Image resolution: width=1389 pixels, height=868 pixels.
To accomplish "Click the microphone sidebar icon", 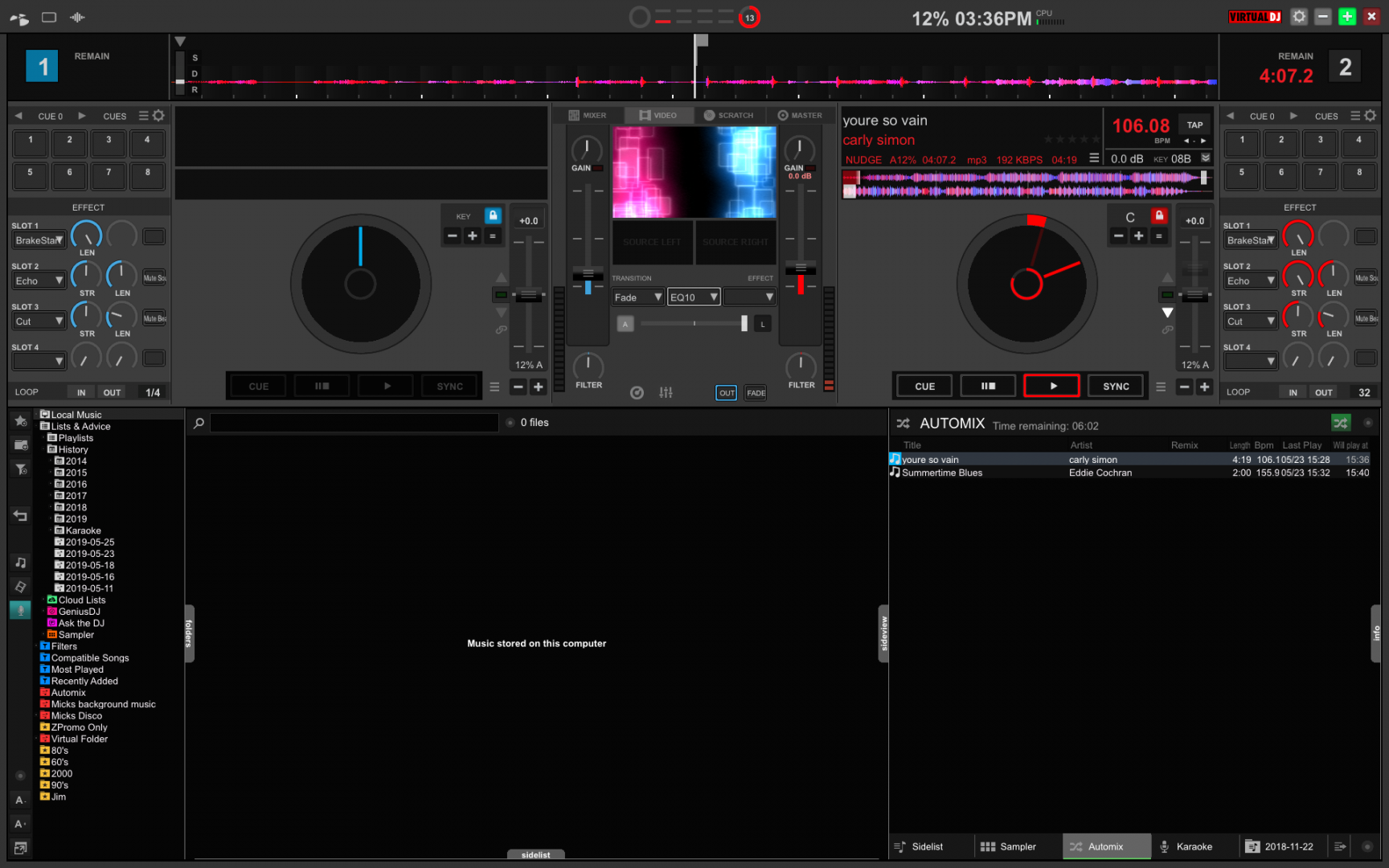I will tap(20, 610).
